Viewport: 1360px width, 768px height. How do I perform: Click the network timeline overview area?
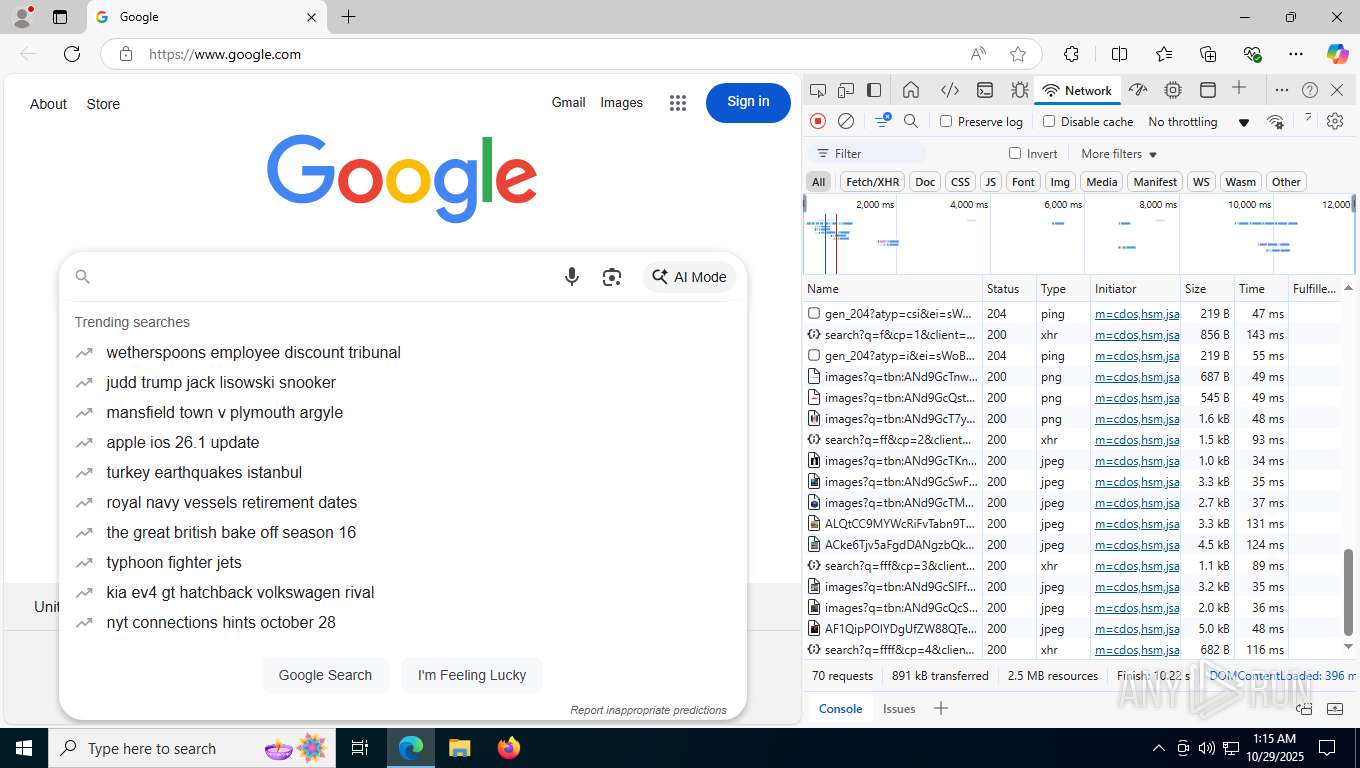pos(1079,235)
